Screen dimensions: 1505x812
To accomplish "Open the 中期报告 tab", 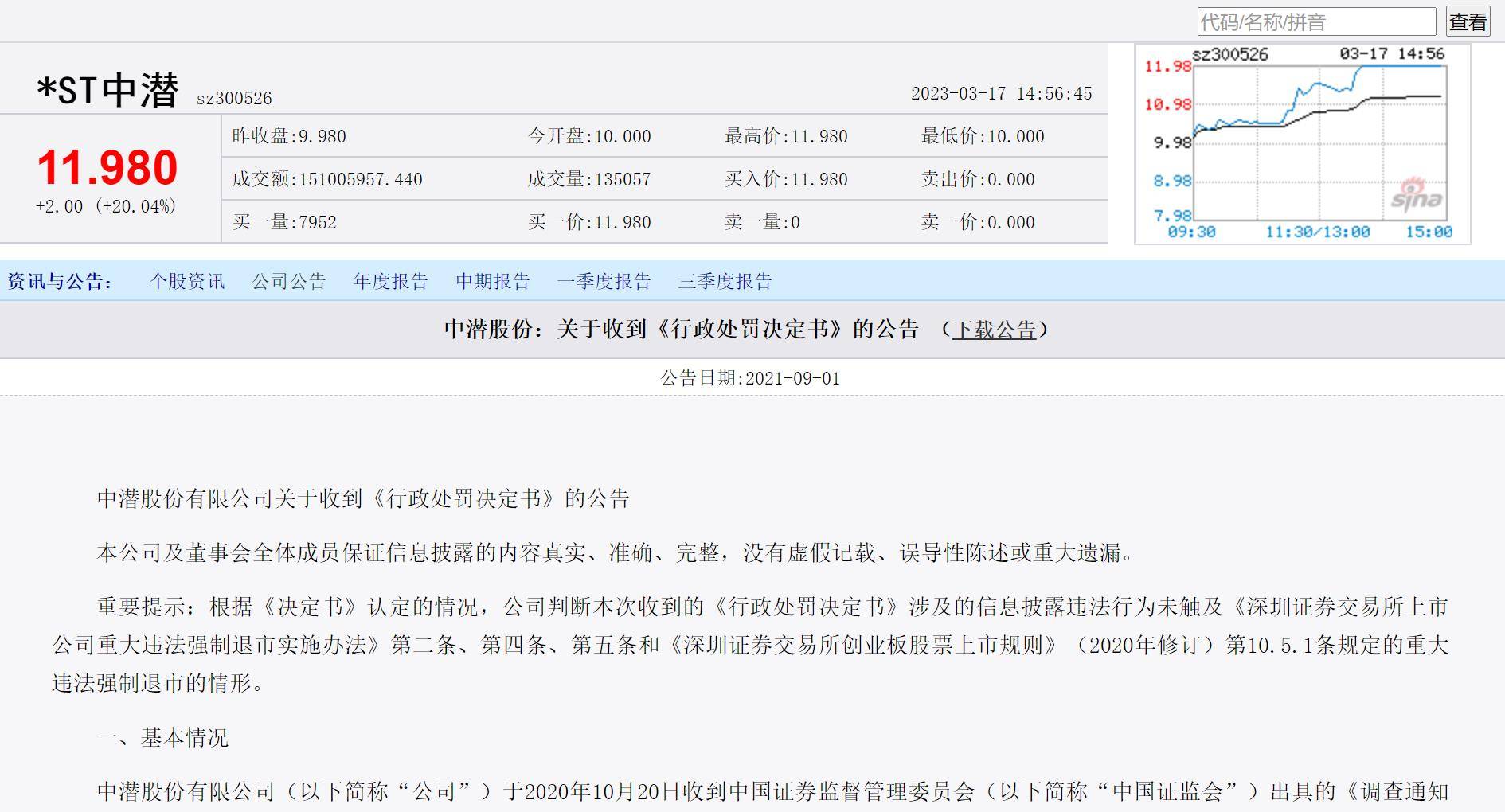I will (493, 281).
